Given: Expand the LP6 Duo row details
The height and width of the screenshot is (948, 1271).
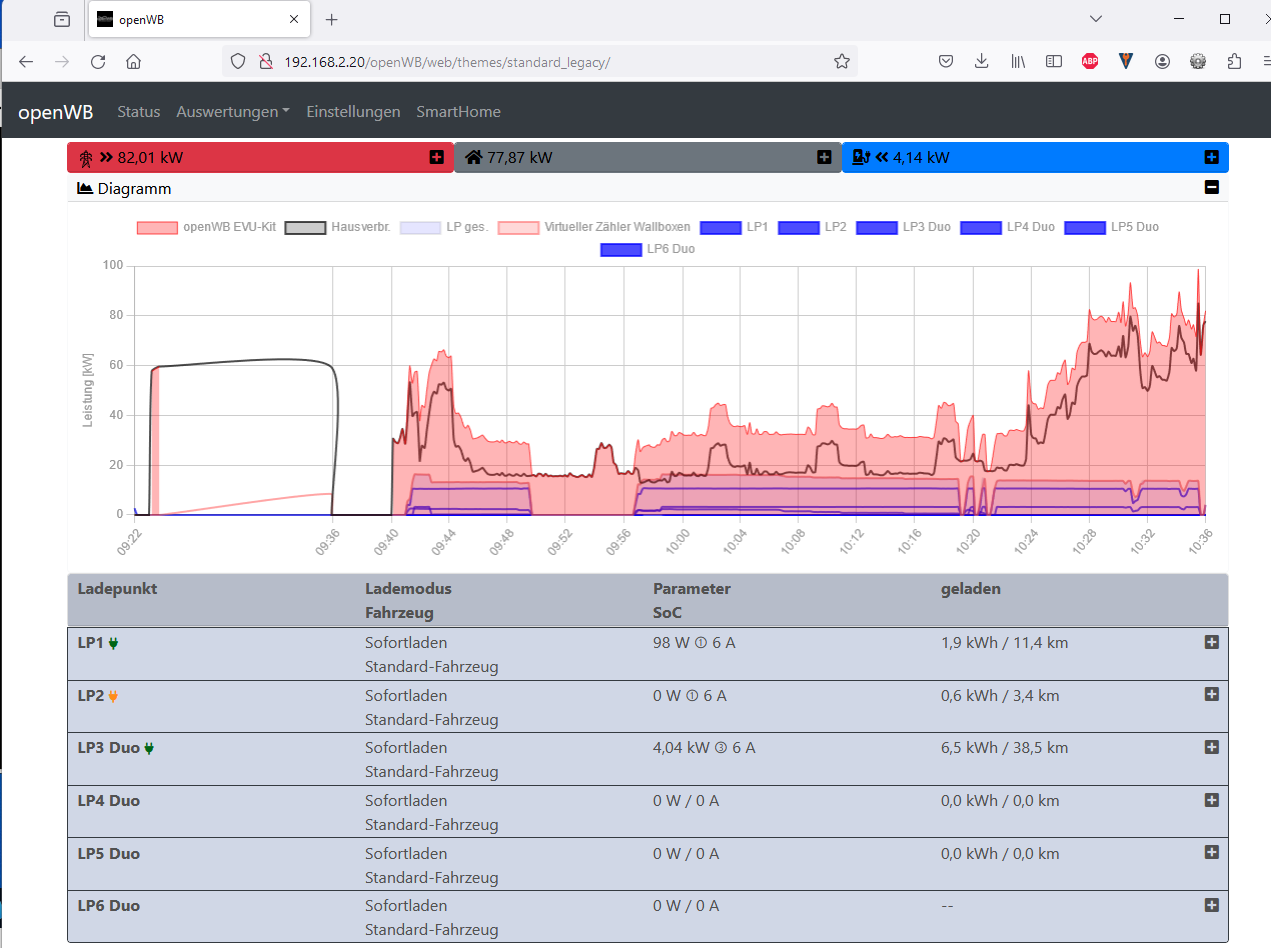Looking at the screenshot, I should pyautogui.click(x=1211, y=905).
